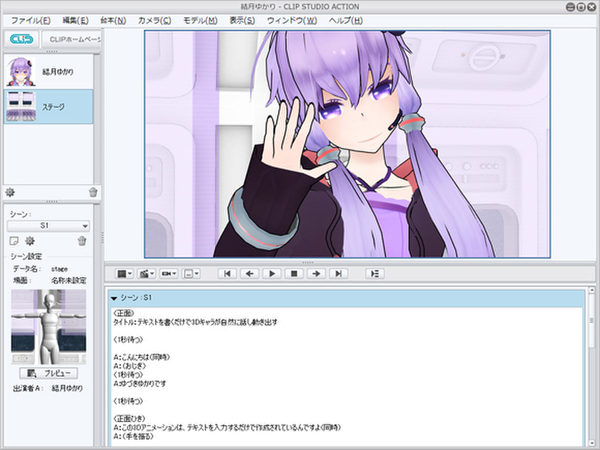Play the animation

click(x=272, y=274)
